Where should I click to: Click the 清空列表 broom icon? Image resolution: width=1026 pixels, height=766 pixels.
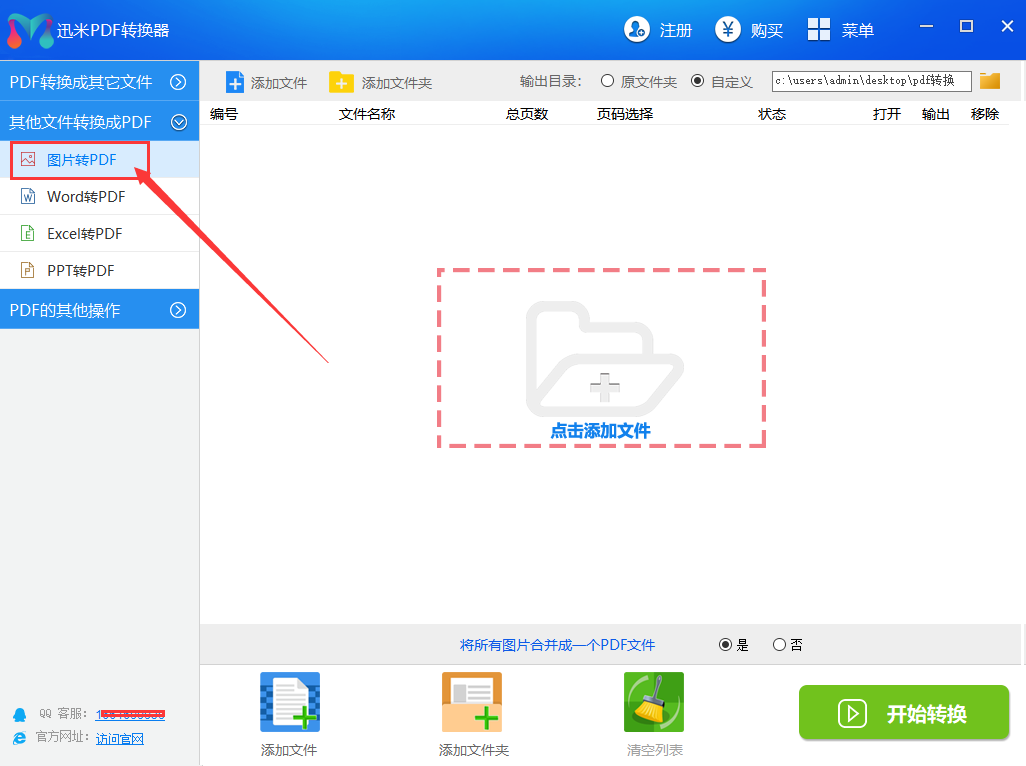(x=654, y=702)
